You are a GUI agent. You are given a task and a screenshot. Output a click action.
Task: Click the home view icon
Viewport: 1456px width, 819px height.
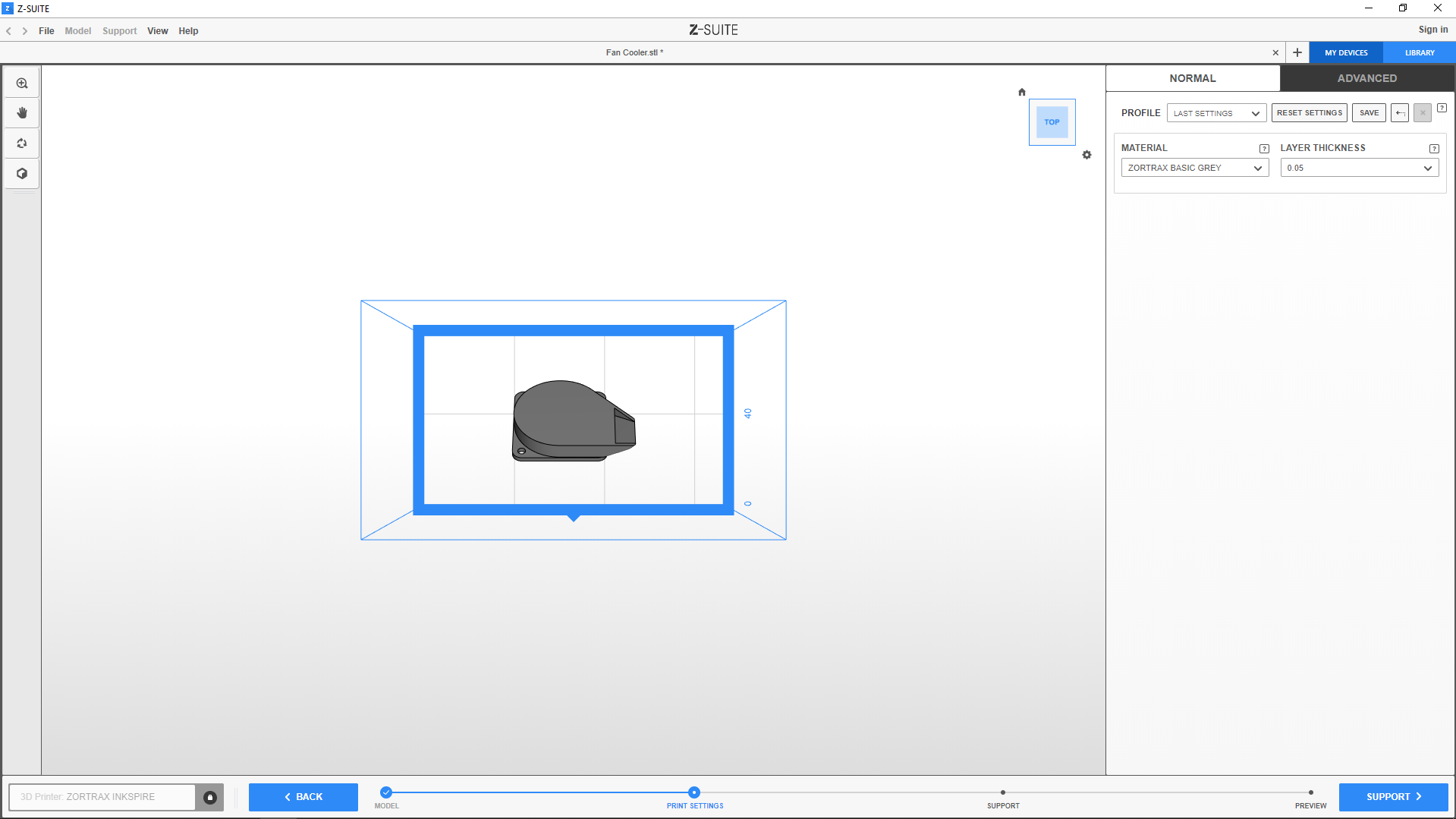[x=1021, y=92]
